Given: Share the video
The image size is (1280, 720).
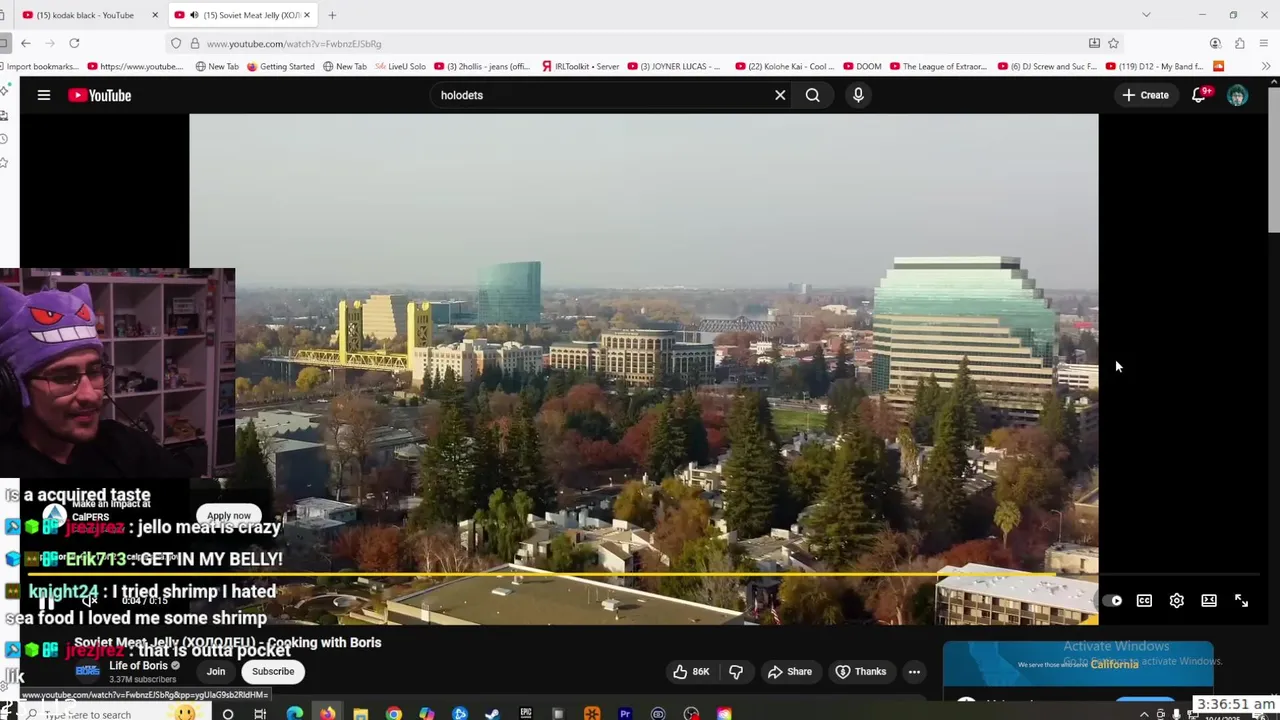Looking at the screenshot, I should tap(790, 672).
